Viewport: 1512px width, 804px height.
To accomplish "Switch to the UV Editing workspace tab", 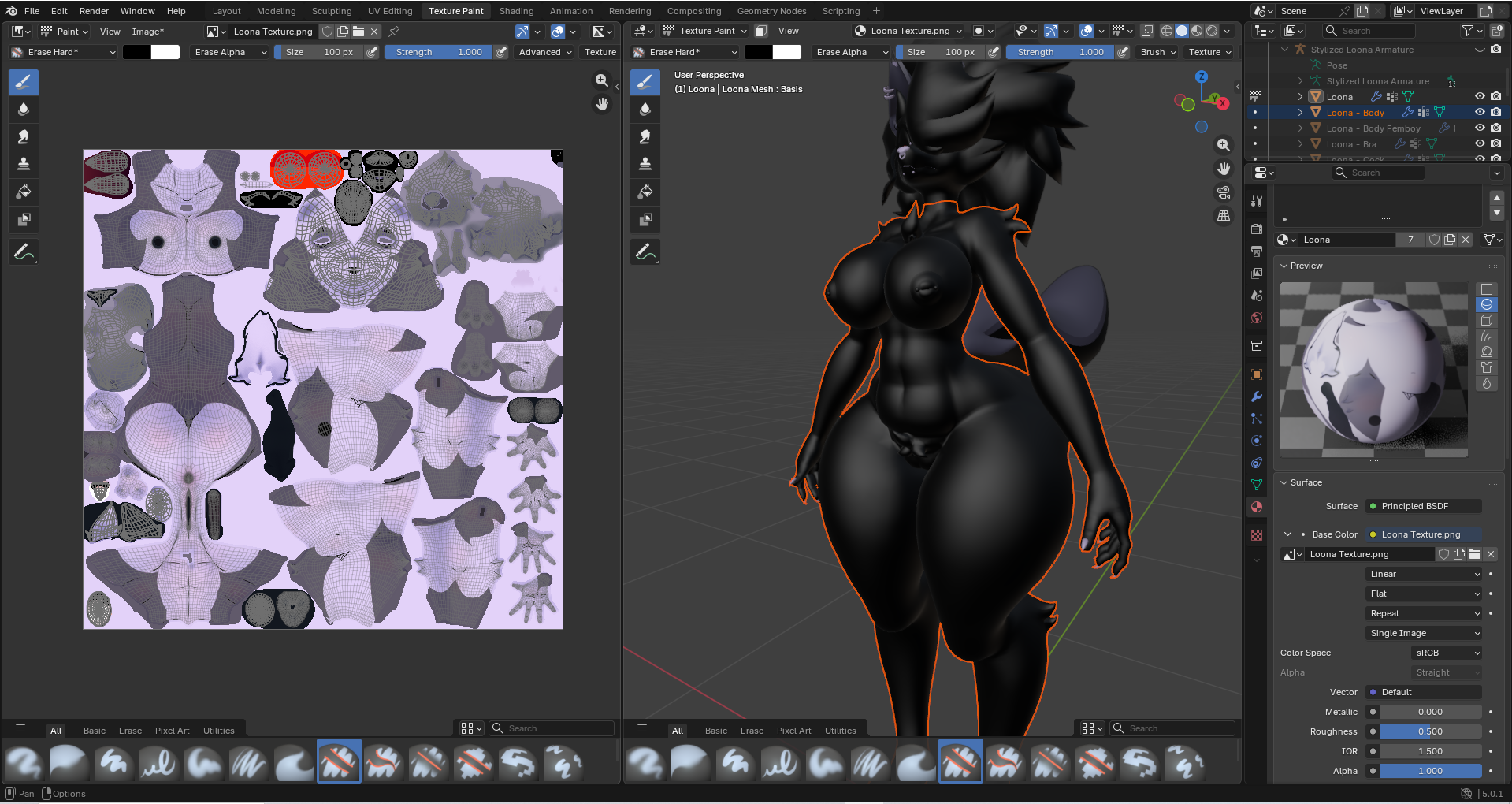I will point(390,11).
